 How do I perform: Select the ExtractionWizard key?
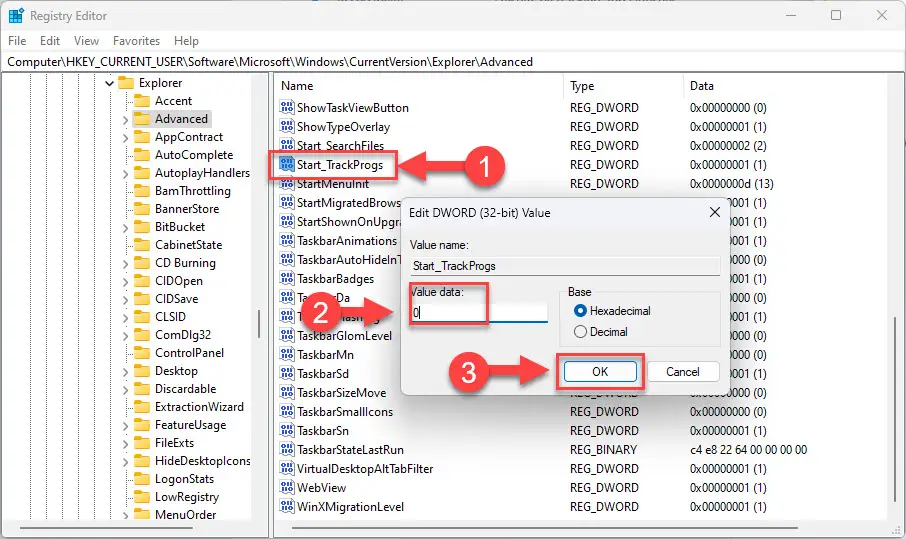coord(199,407)
